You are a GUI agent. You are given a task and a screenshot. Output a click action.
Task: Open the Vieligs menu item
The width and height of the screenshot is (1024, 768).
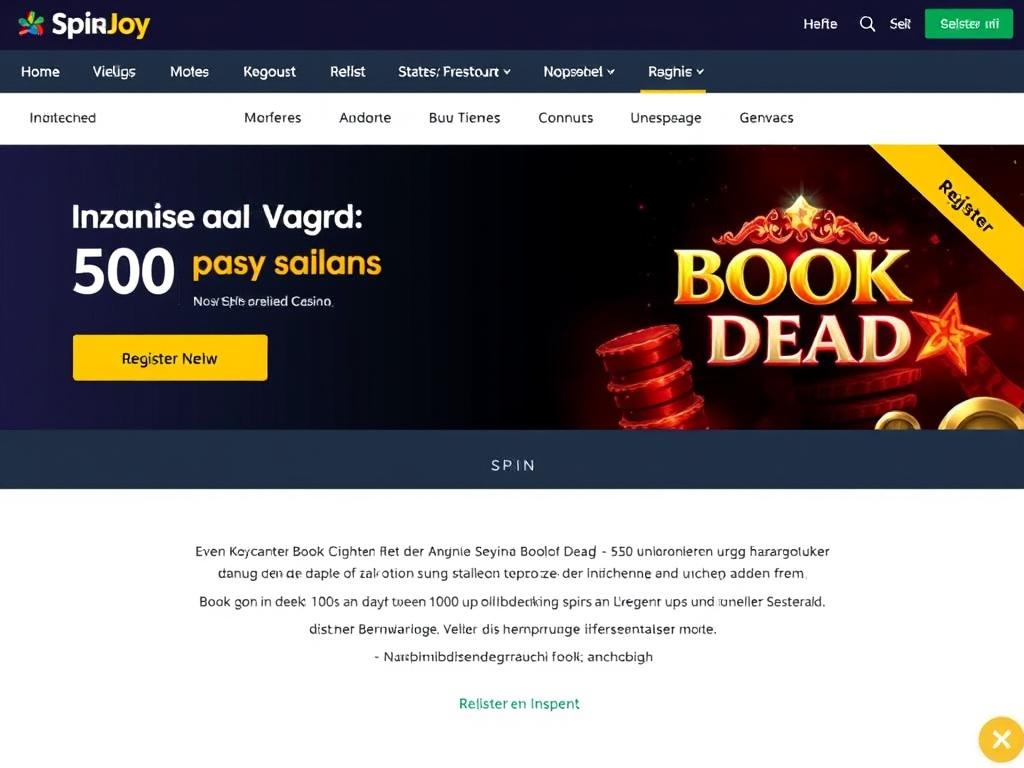[x=114, y=72]
